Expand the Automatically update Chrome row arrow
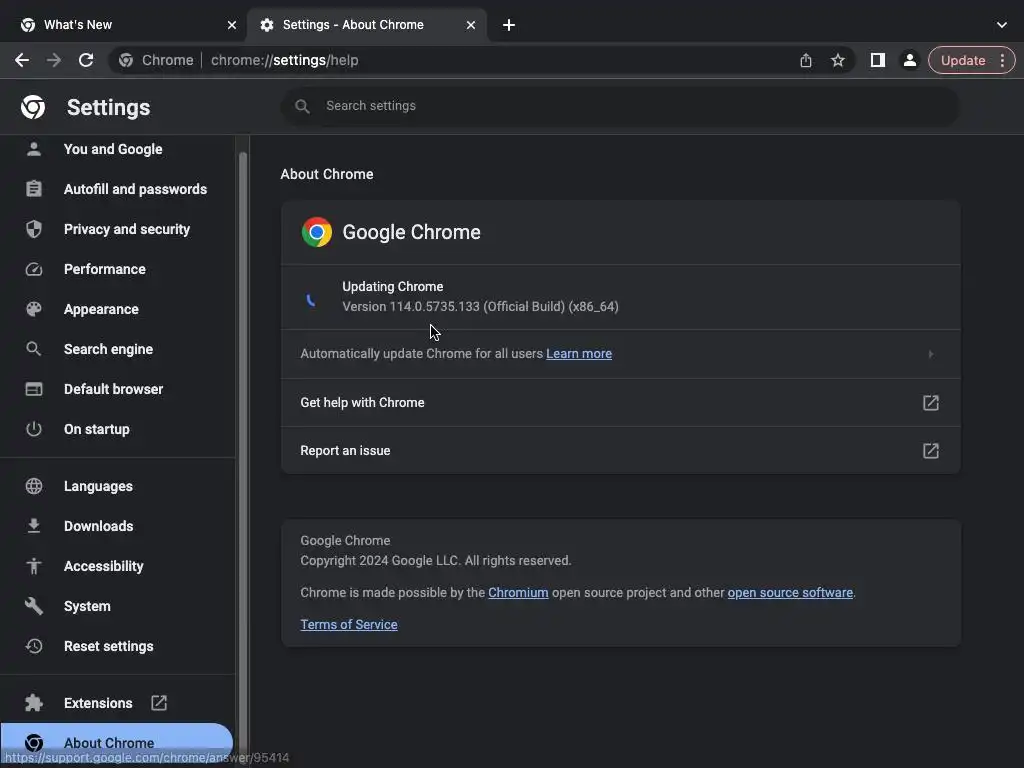Image resolution: width=1024 pixels, height=768 pixels. (x=931, y=354)
